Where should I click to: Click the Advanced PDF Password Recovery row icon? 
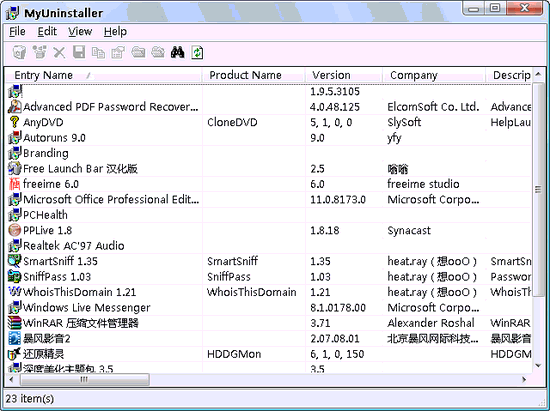[x=14, y=107]
